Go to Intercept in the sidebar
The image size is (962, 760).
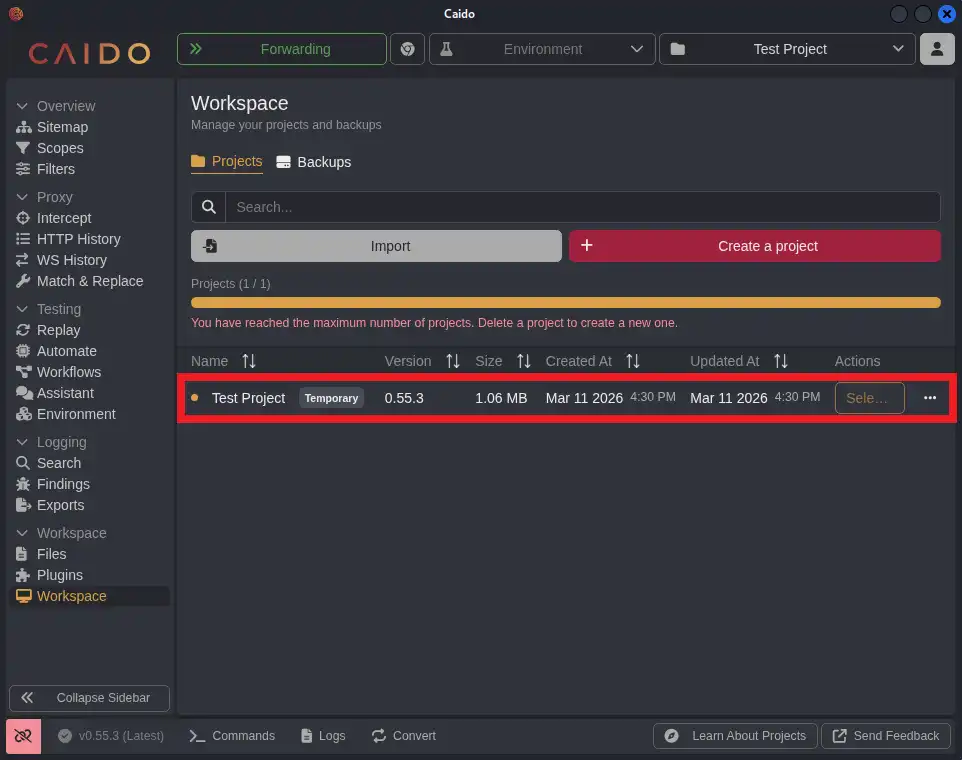(x=64, y=218)
